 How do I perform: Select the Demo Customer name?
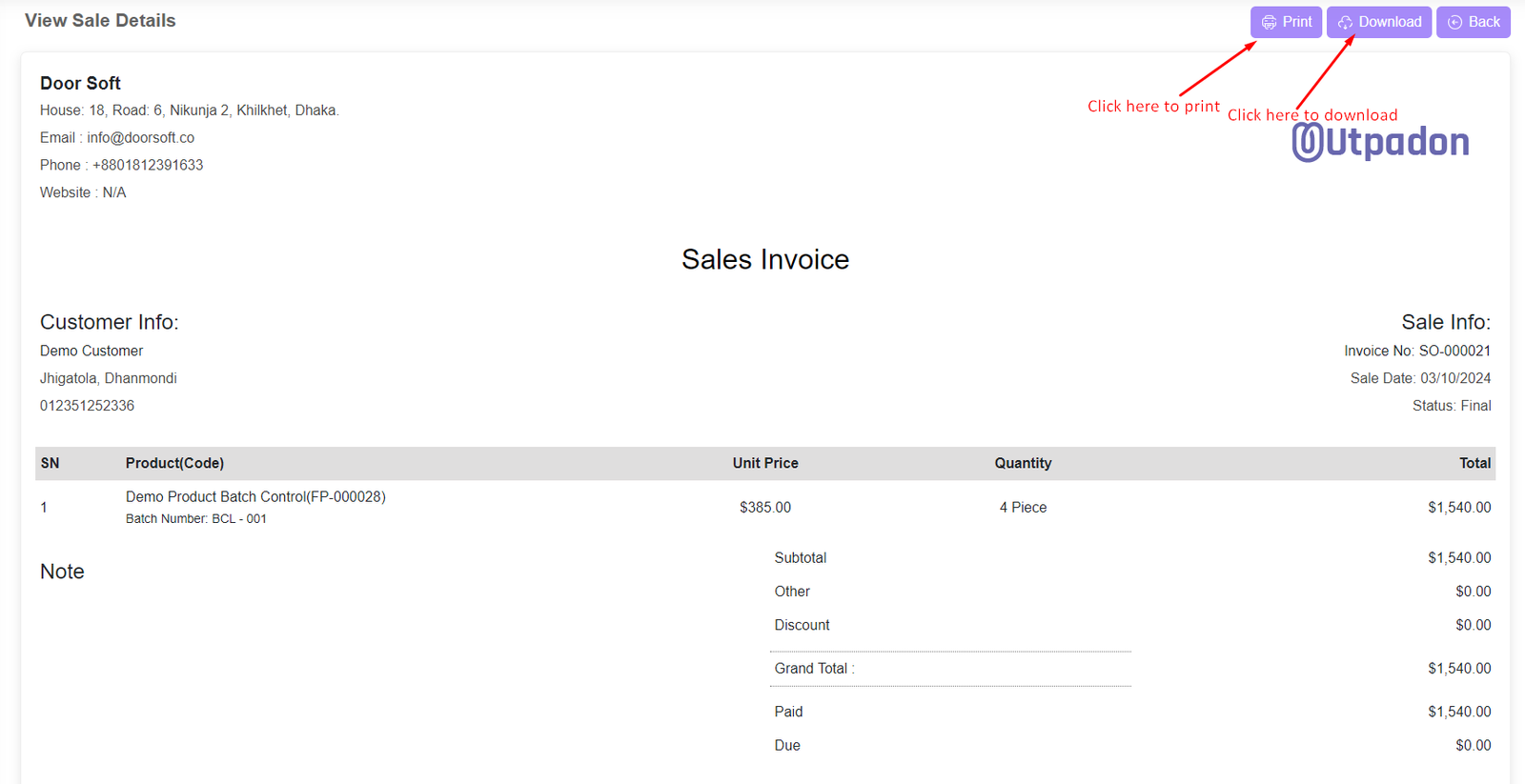click(x=91, y=351)
